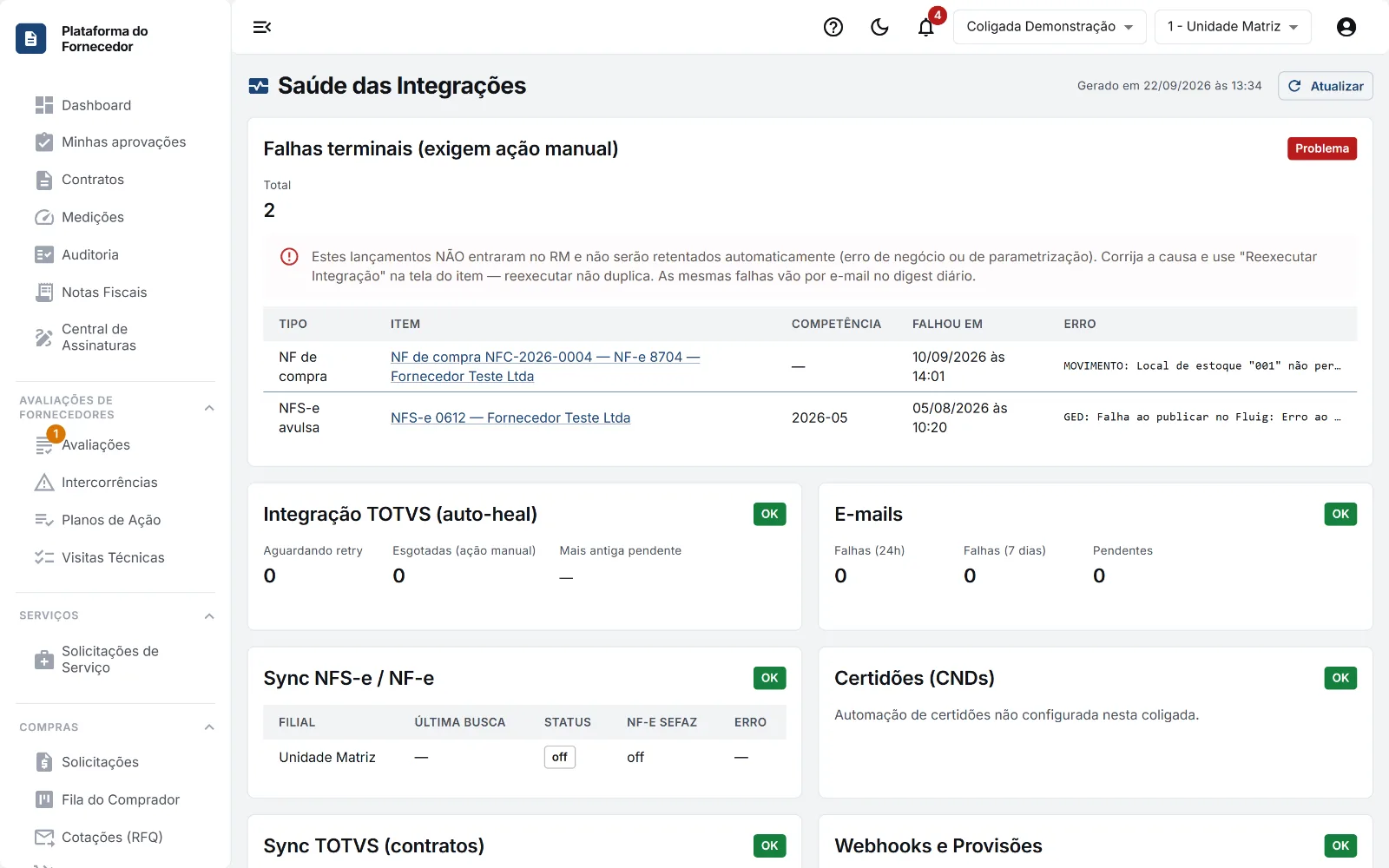Click the Central de Assinaturas pen icon
The image size is (1389, 868).
(x=44, y=338)
